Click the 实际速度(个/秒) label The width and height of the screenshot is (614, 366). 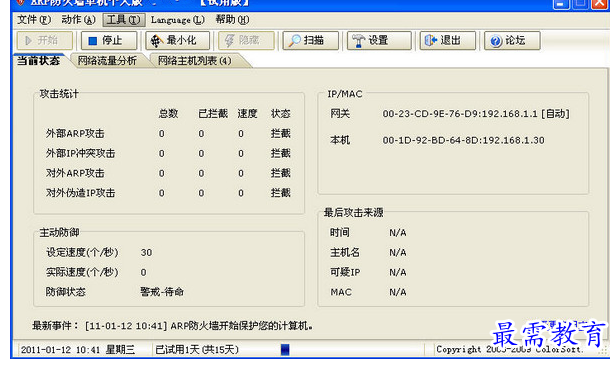point(82,272)
